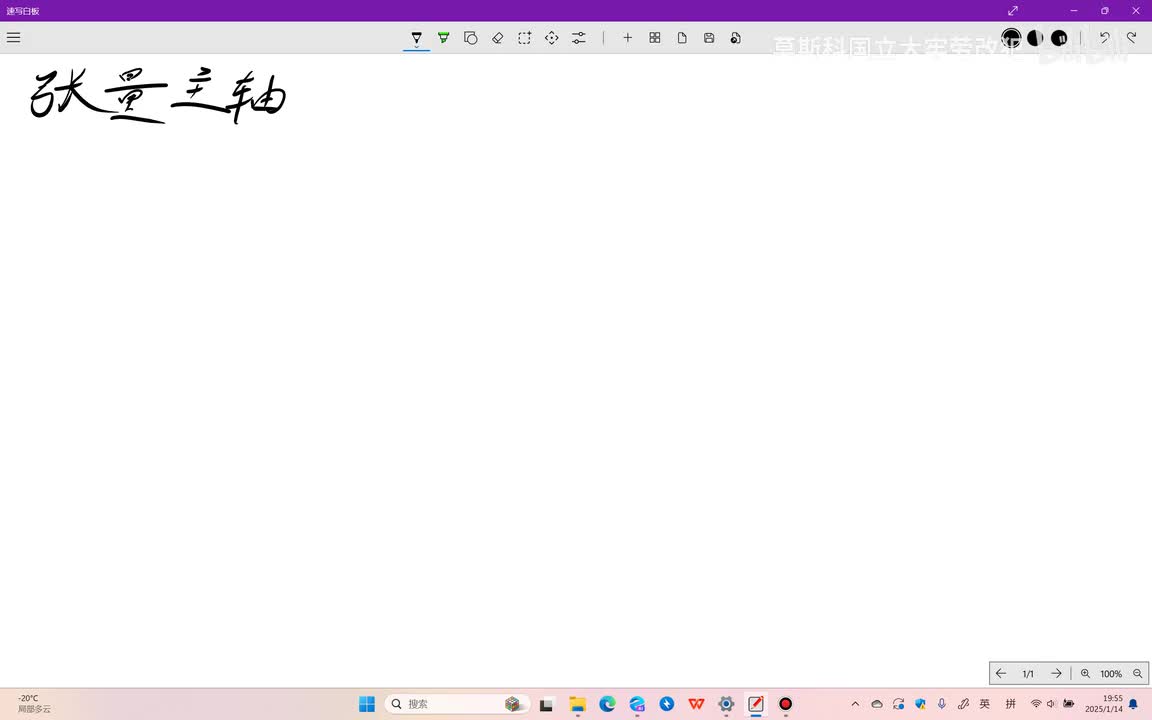Open the page grid overview
The width and height of the screenshot is (1152, 720).
point(655,37)
